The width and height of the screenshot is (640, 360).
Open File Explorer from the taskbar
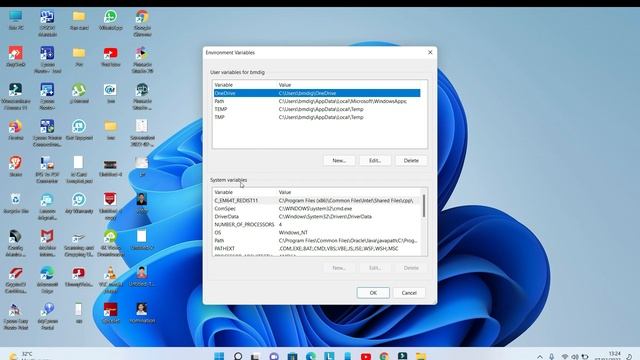point(421,356)
